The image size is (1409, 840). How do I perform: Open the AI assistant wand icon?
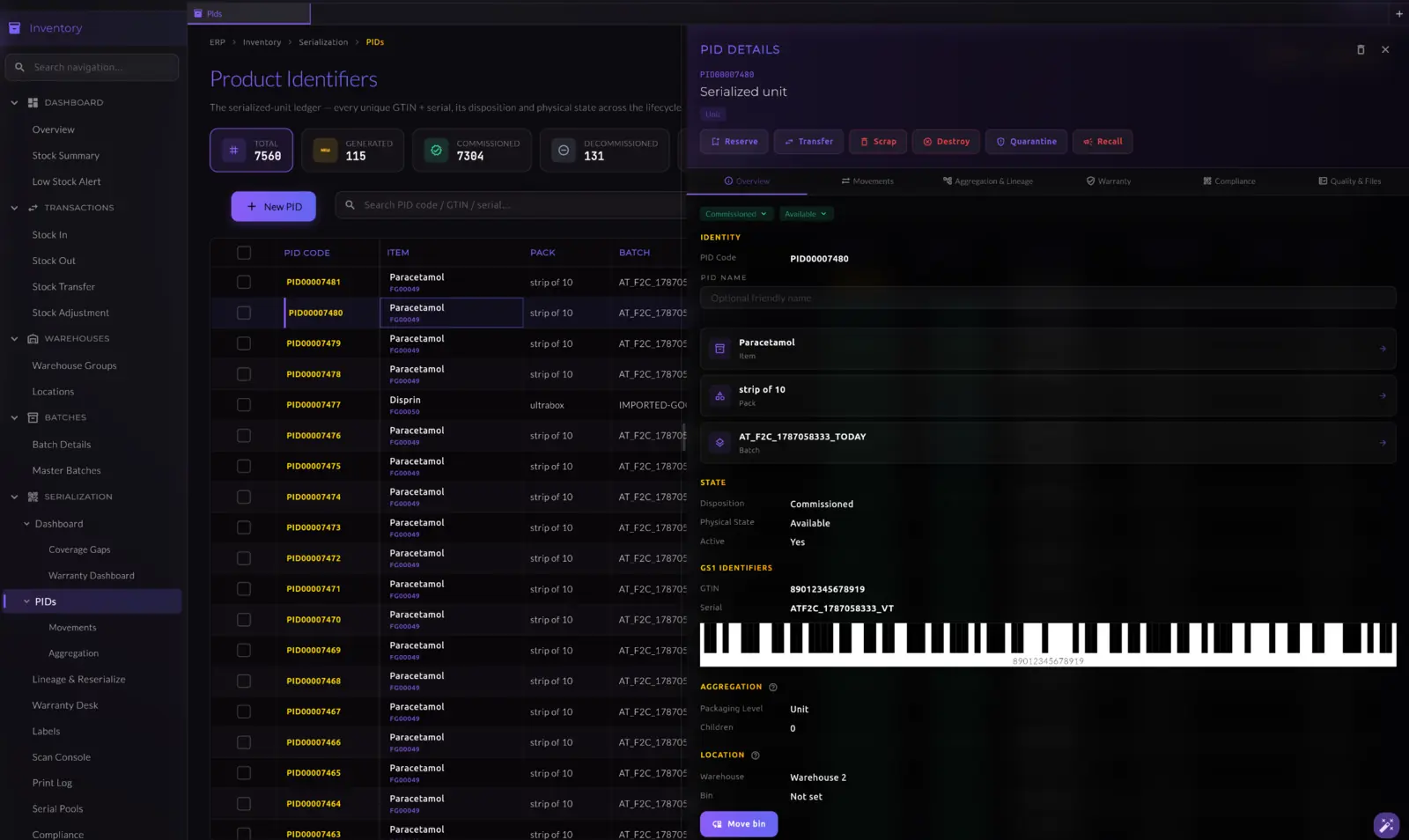pos(1386,825)
